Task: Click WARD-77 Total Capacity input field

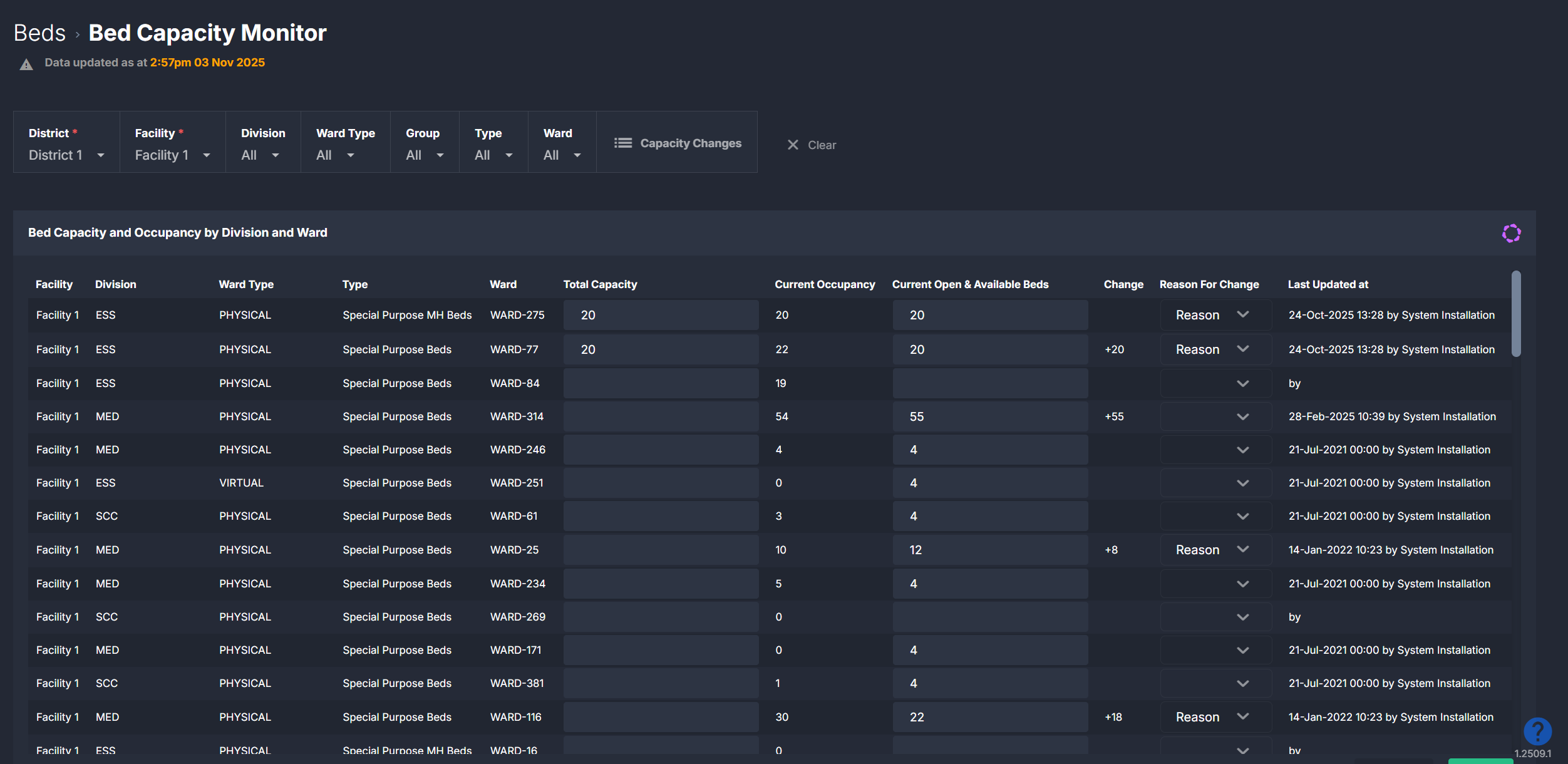Action: coord(661,349)
